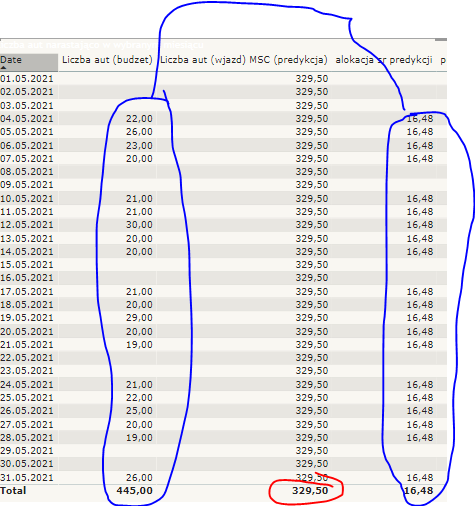Select the visual title bar text

point(102,45)
